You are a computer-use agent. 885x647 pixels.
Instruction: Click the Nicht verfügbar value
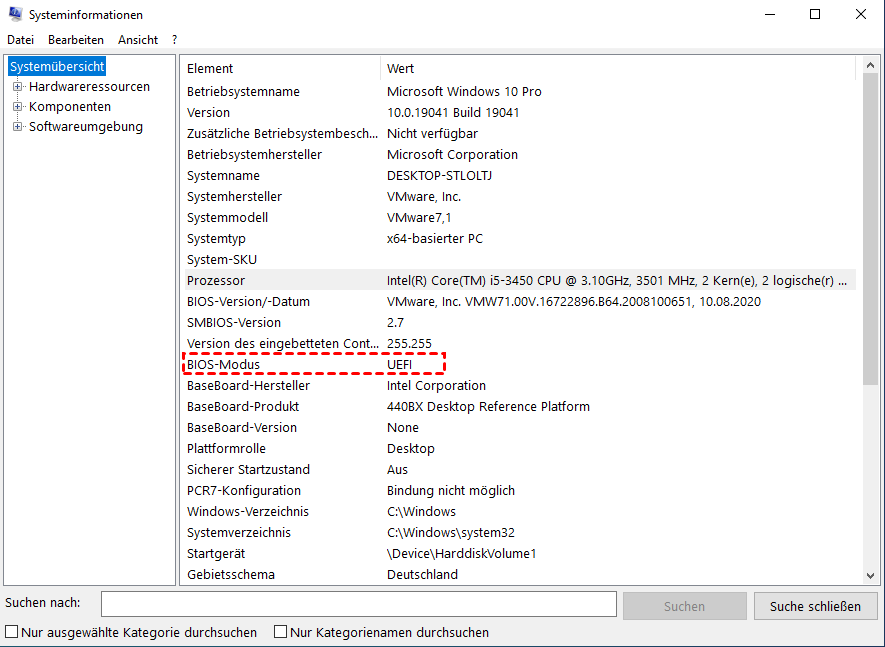(432, 134)
